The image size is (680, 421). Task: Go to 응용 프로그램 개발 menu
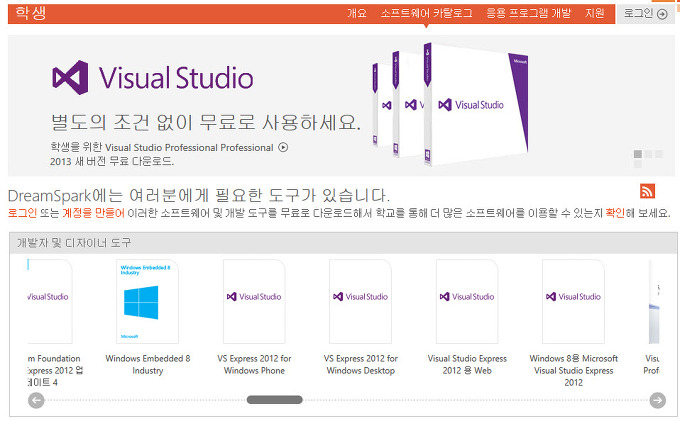coord(528,14)
